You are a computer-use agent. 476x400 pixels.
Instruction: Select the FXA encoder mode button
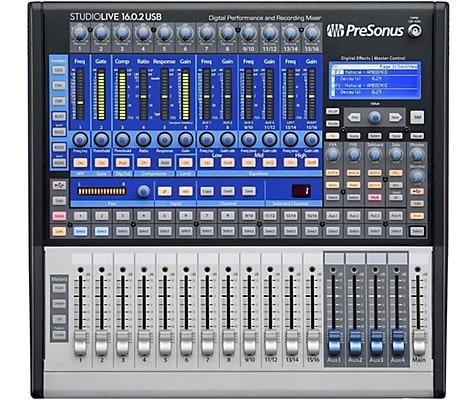(59, 86)
